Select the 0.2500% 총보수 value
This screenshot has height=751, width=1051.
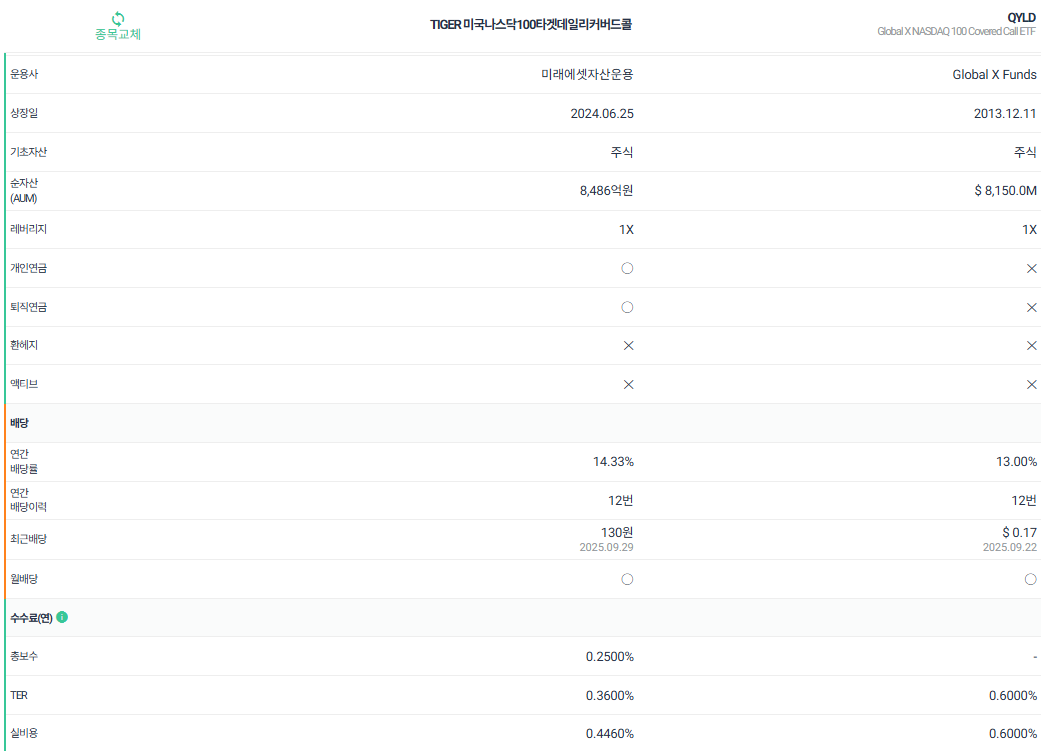[x=610, y=657]
